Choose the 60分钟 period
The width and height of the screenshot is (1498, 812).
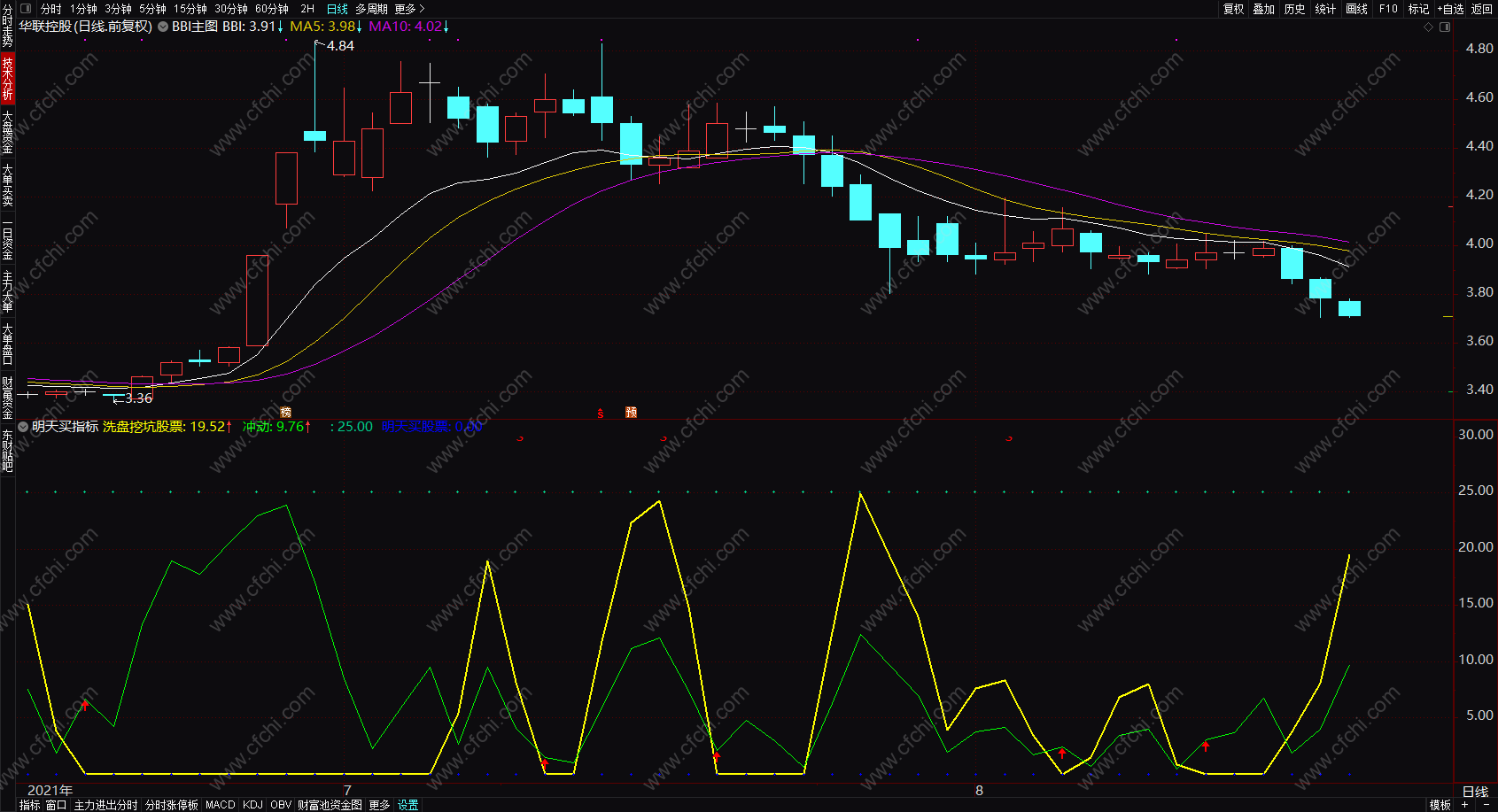(272, 9)
